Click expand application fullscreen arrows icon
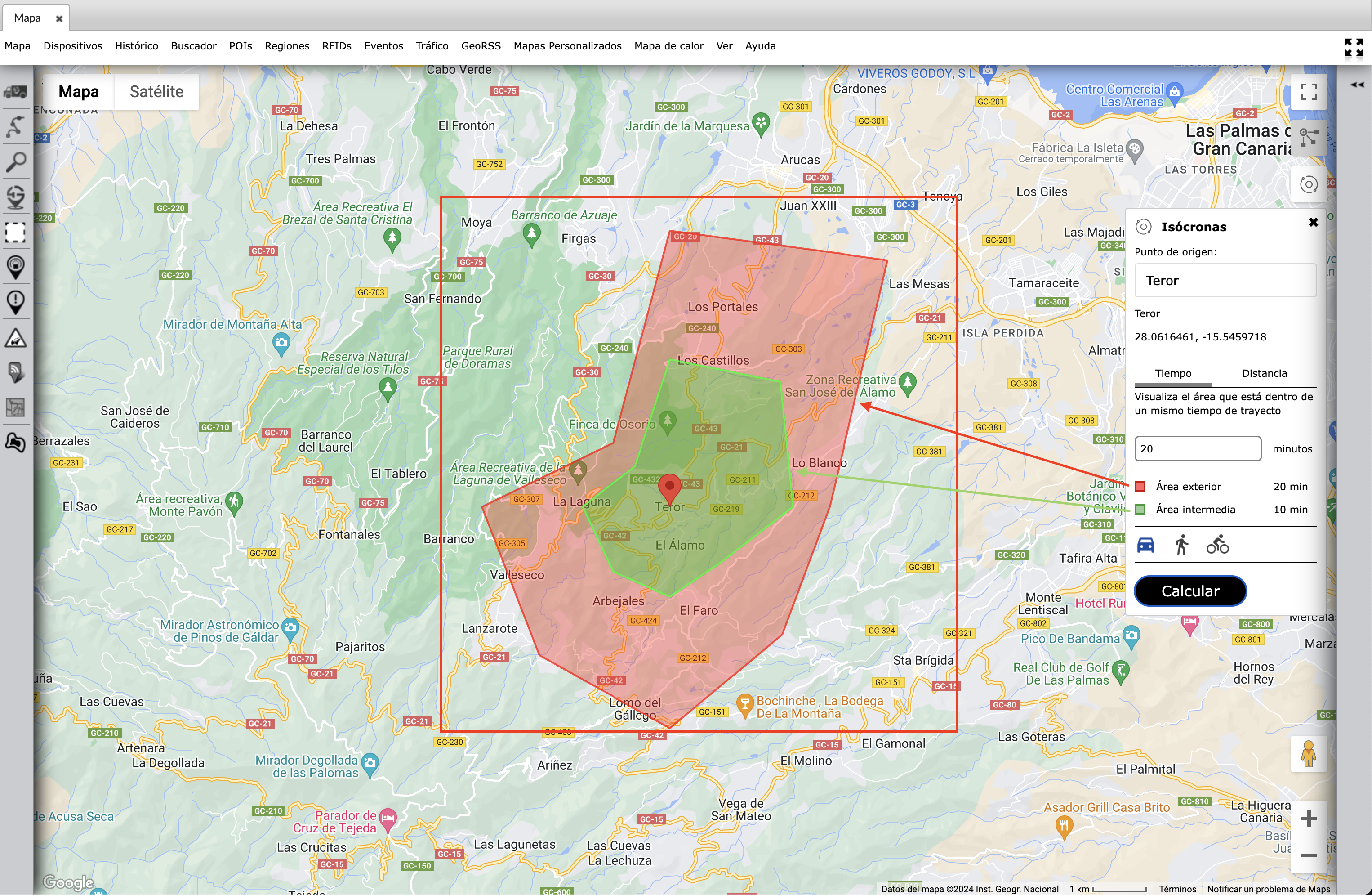 click(x=1354, y=47)
